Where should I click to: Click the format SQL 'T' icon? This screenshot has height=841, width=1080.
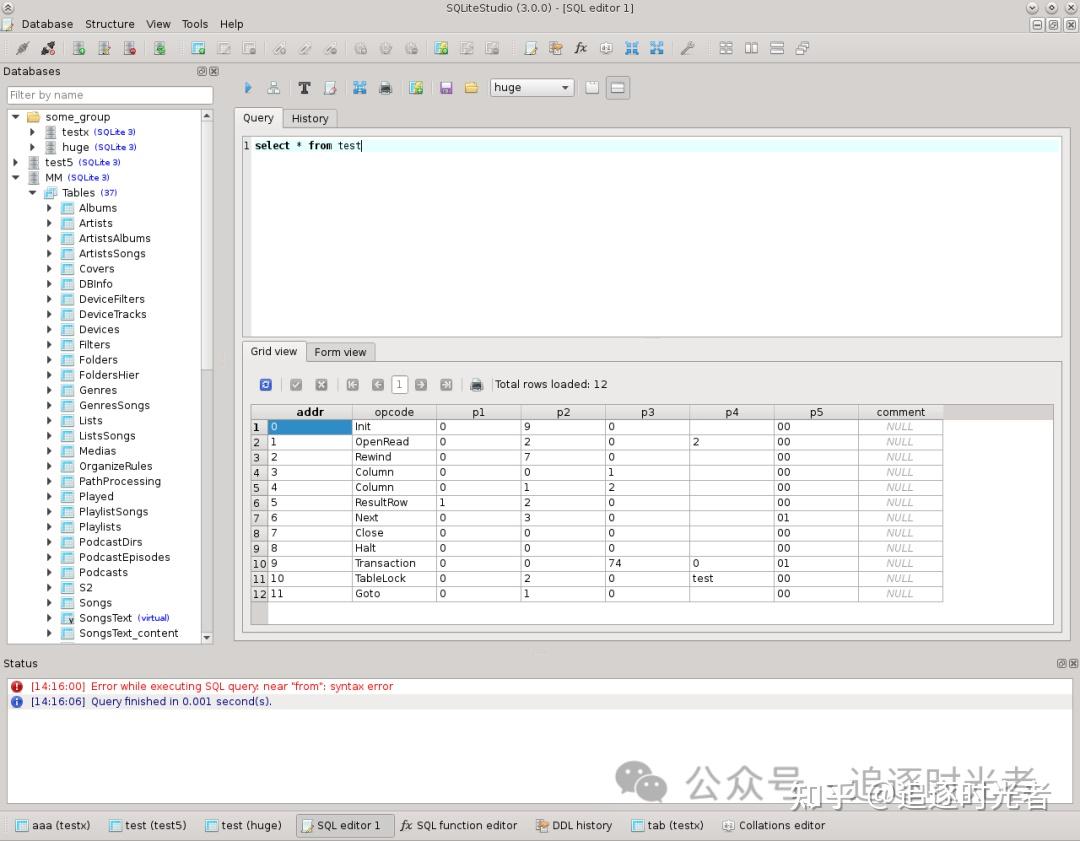304,88
